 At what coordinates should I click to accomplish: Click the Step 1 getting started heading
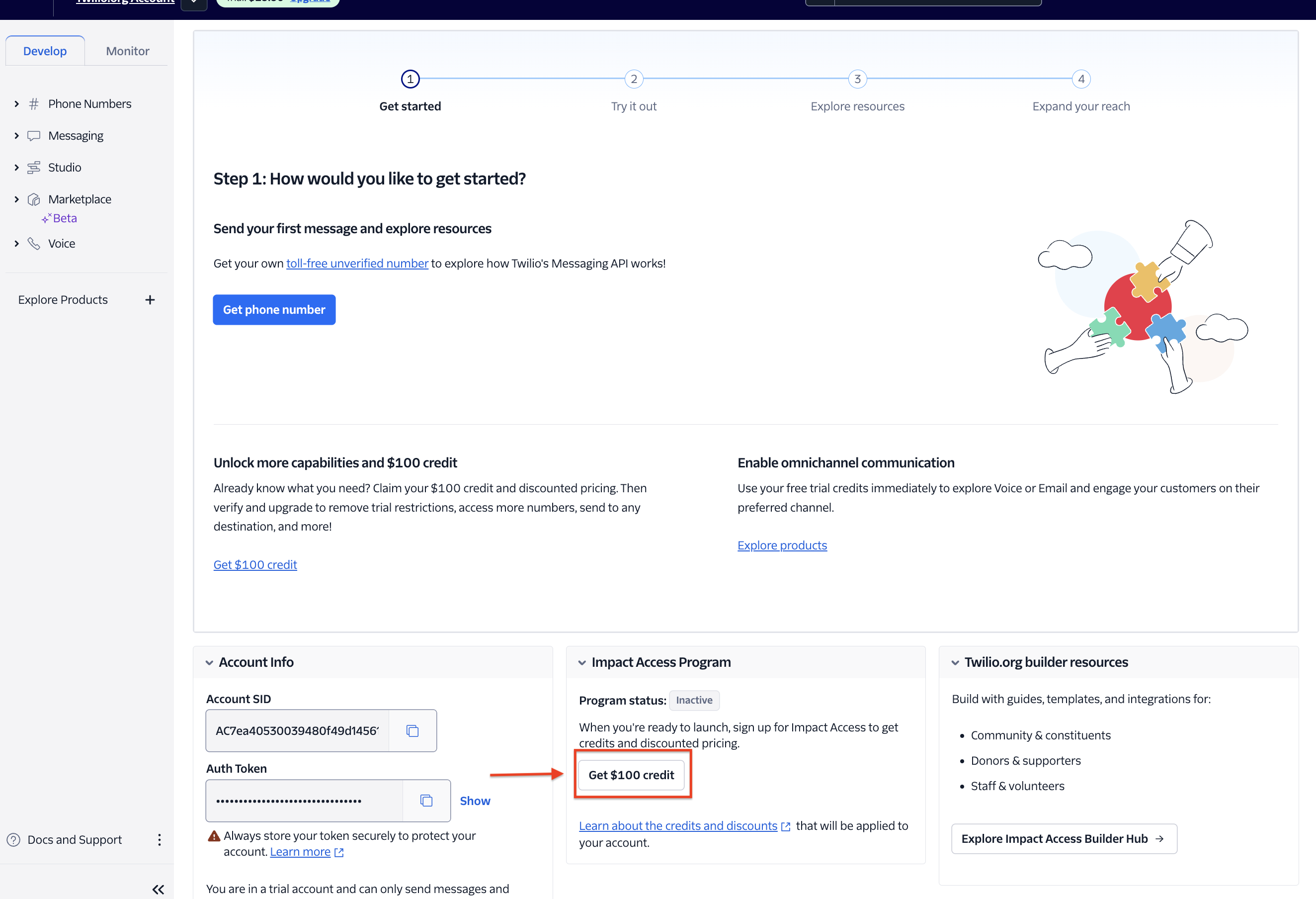coord(369,179)
